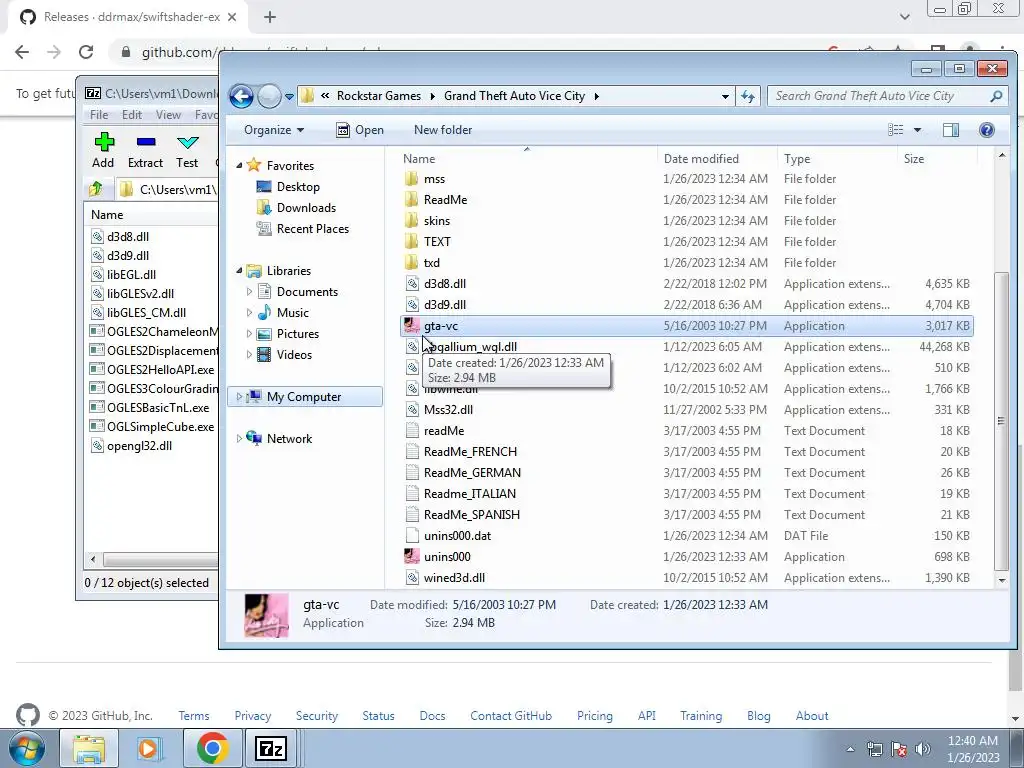Image resolution: width=1024 pixels, height=768 pixels.
Task: Click Chrome back arrow icon
Action: pyautogui.click(x=22, y=52)
